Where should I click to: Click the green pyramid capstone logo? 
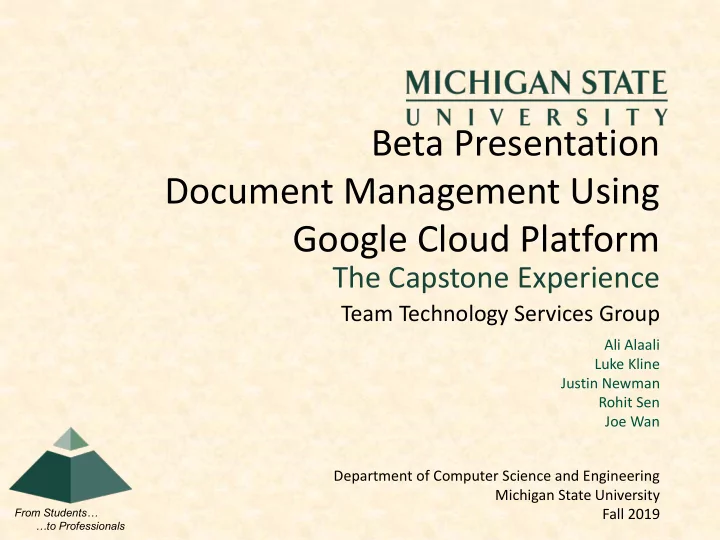[71, 465]
